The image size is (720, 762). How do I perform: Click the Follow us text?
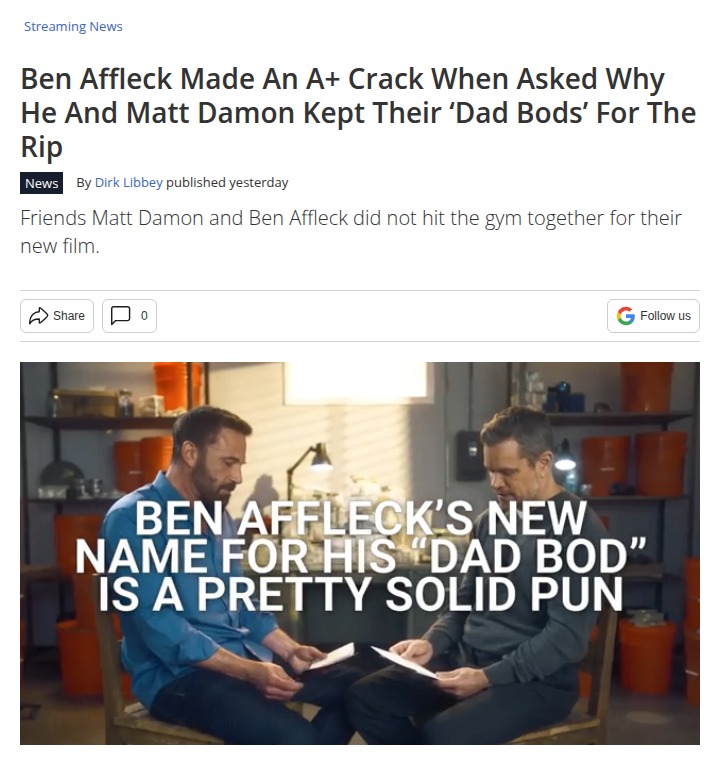[665, 316]
